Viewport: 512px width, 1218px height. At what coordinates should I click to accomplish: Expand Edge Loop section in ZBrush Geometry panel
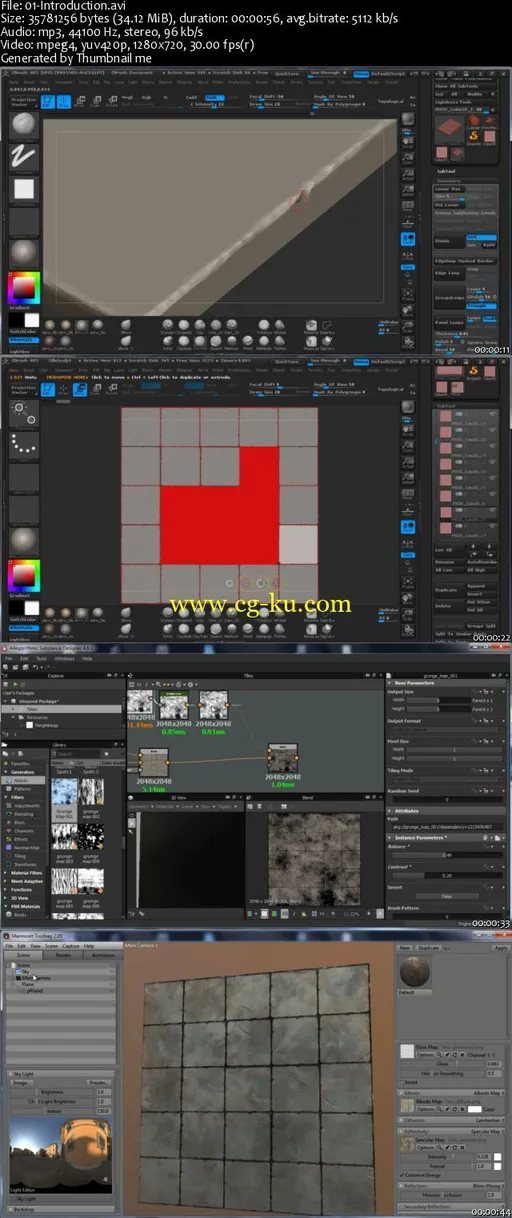pyautogui.click(x=449, y=273)
